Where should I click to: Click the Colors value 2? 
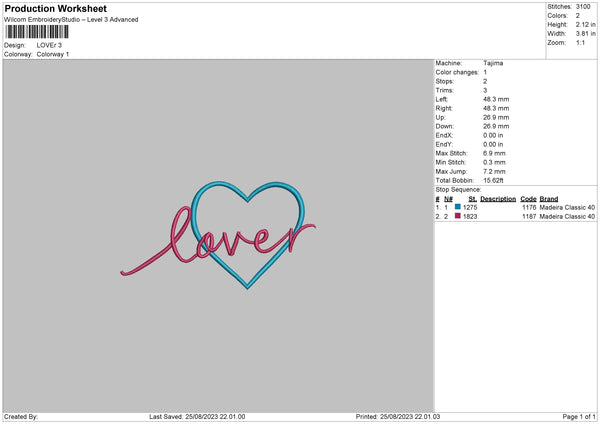pos(578,16)
